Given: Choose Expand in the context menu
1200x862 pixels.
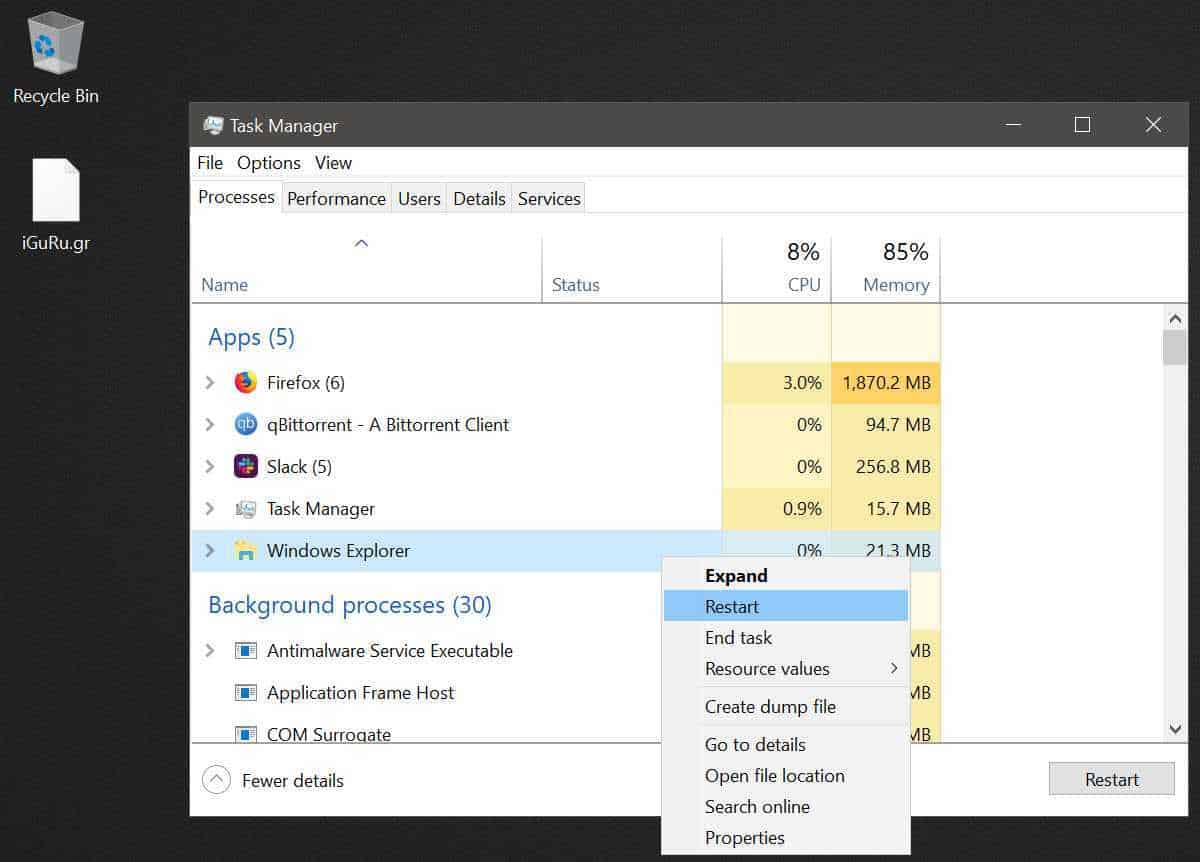Looking at the screenshot, I should [x=786, y=575].
